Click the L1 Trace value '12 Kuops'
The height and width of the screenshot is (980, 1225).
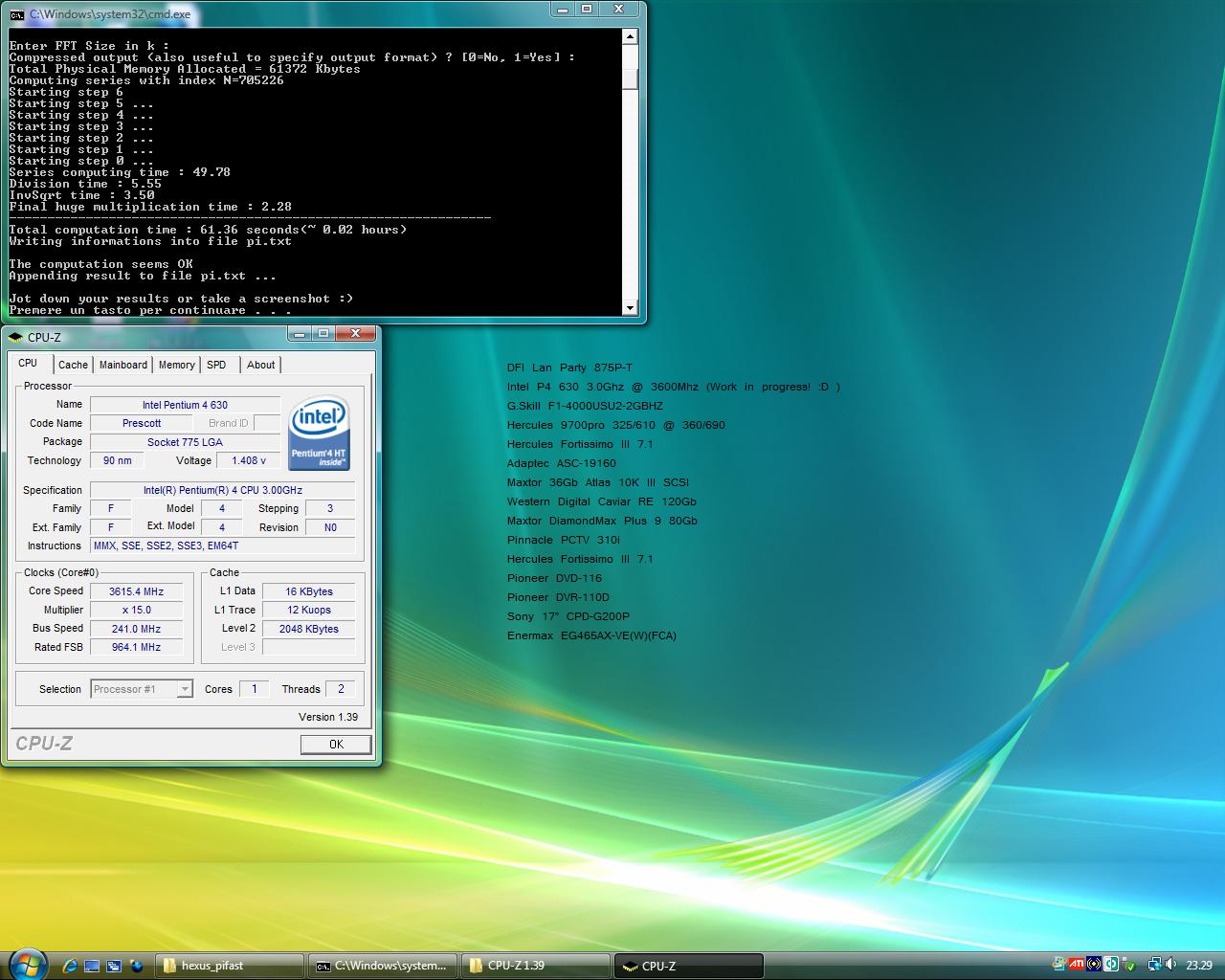pos(309,610)
